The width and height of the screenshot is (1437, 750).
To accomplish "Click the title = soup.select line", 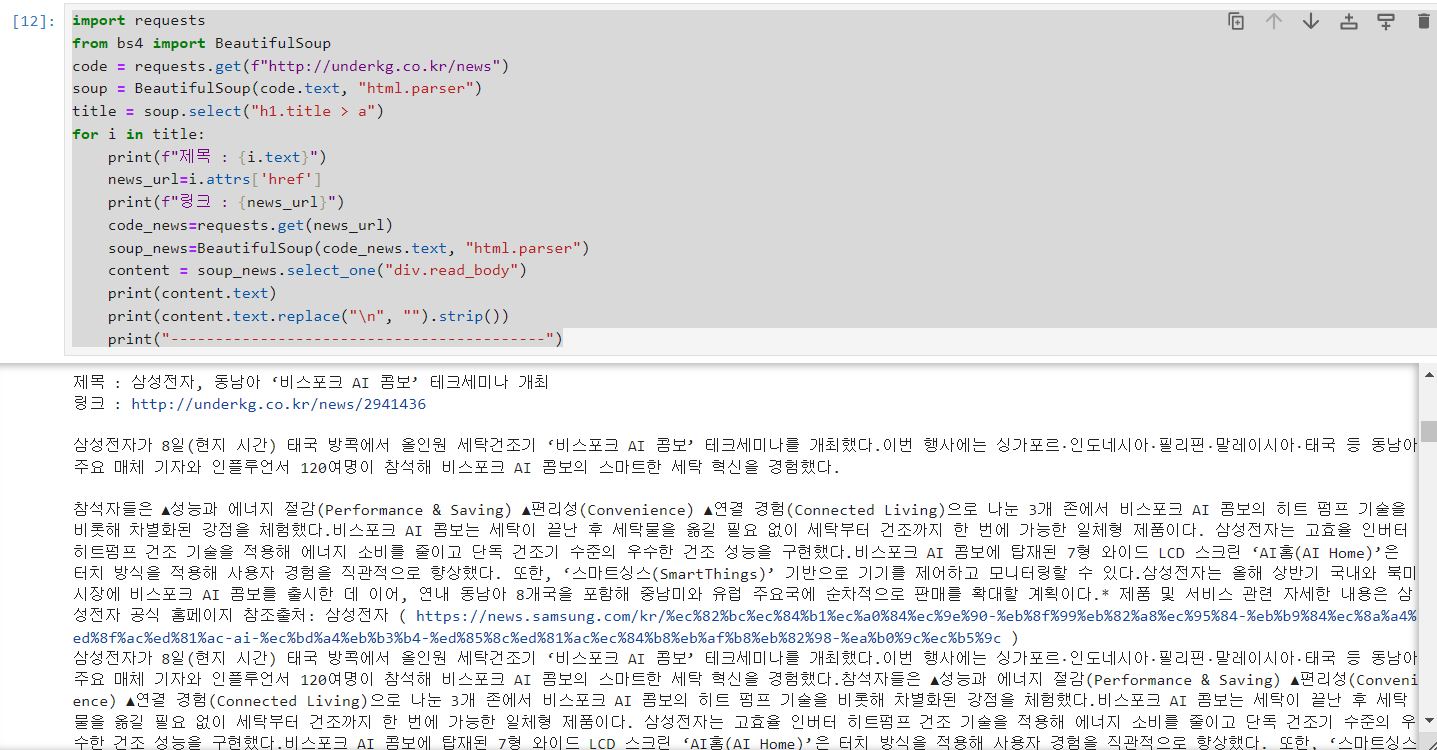I will [x=228, y=111].
